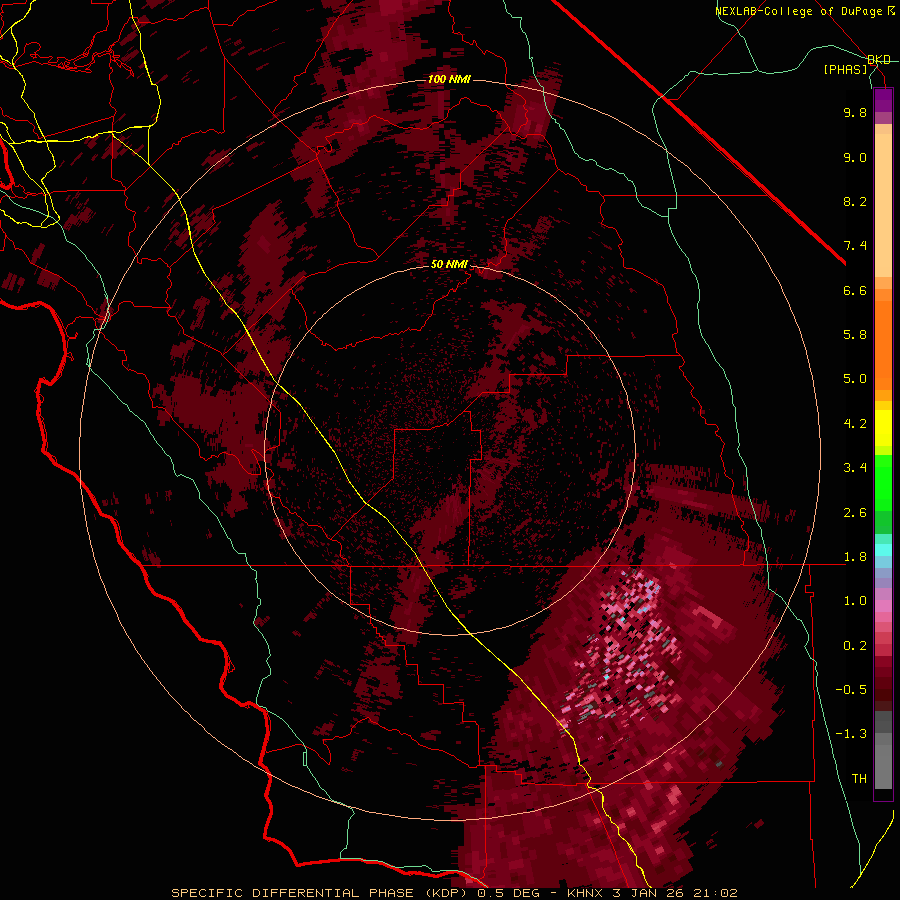Click the KHNX station identifier

tap(585, 893)
